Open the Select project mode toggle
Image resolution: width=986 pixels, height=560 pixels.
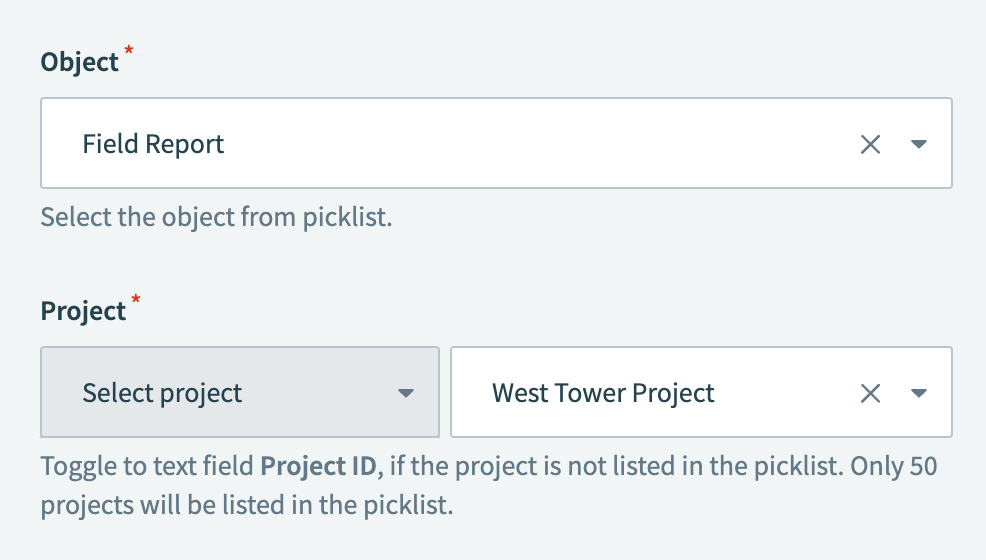click(x=240, y=393)
